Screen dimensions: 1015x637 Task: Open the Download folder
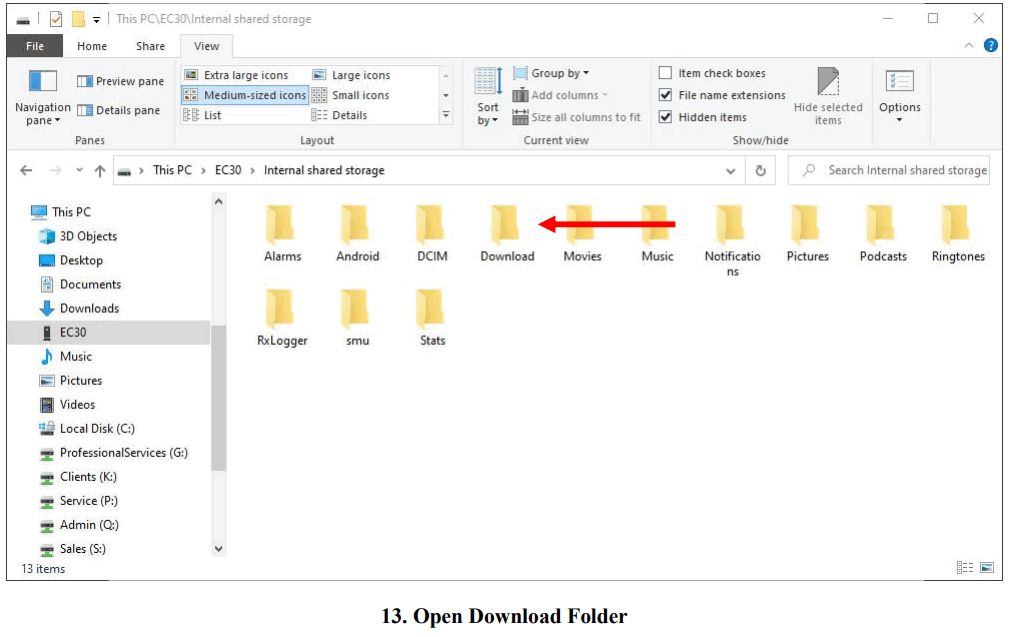pos(506,225)
